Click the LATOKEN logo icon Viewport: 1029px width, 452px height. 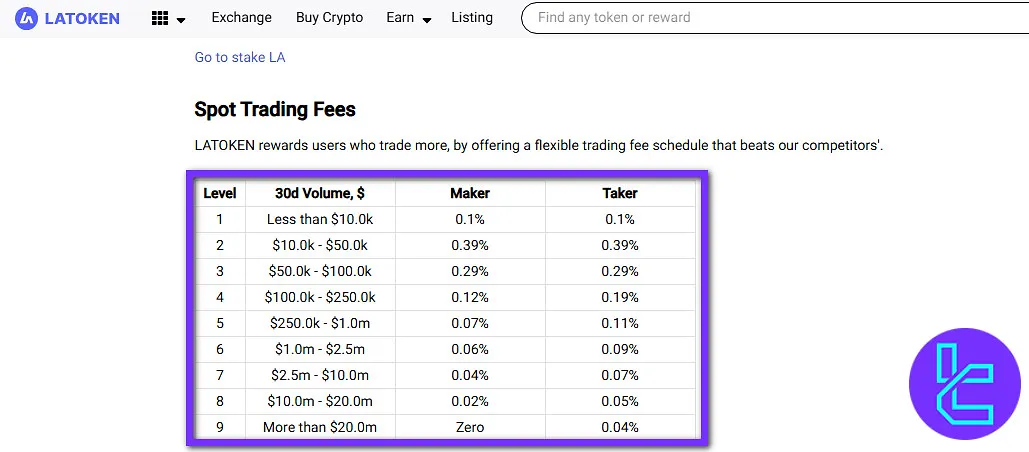pyautogui.click(x=28, y=18)
